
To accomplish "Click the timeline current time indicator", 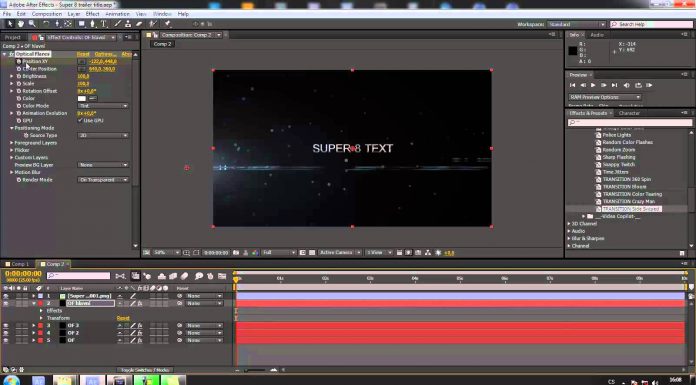I will (237, 279).
